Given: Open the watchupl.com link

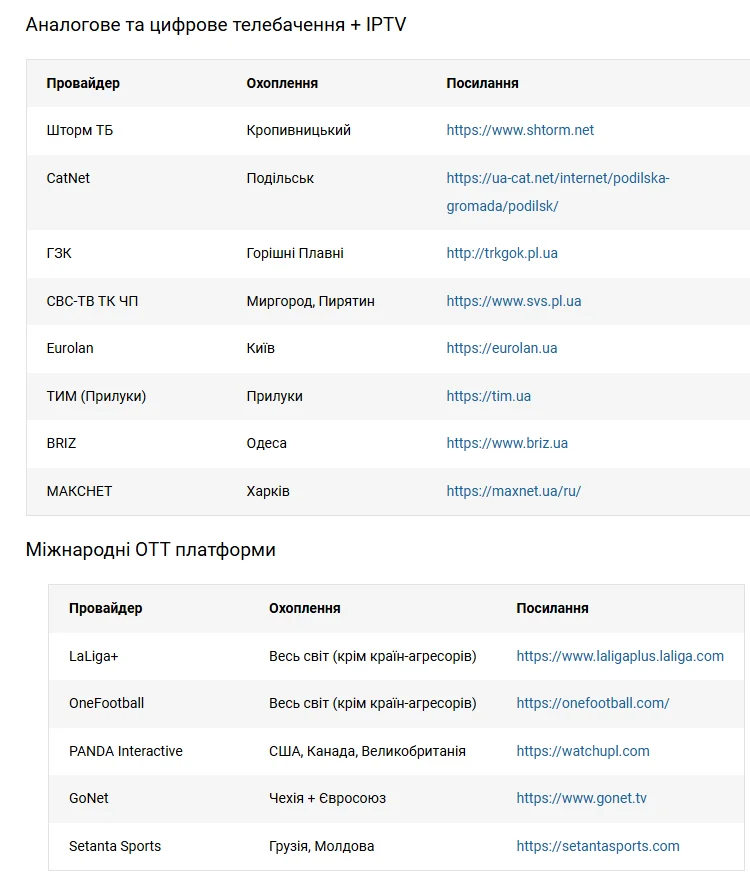Looking at the screenshot, I should tap(583, 751).
